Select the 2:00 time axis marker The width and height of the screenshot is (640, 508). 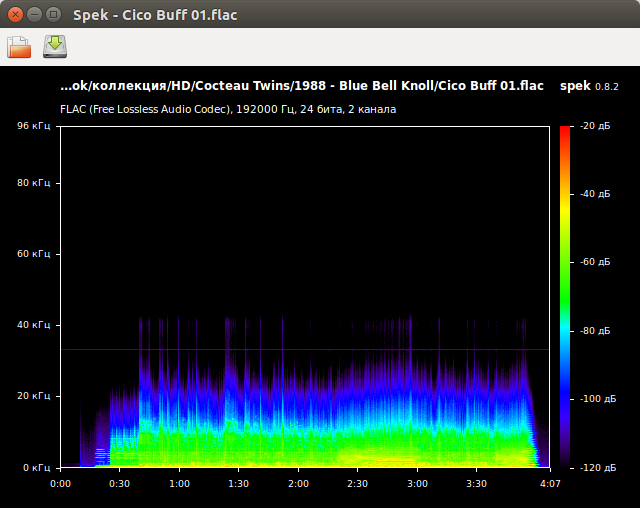(298, 483)
